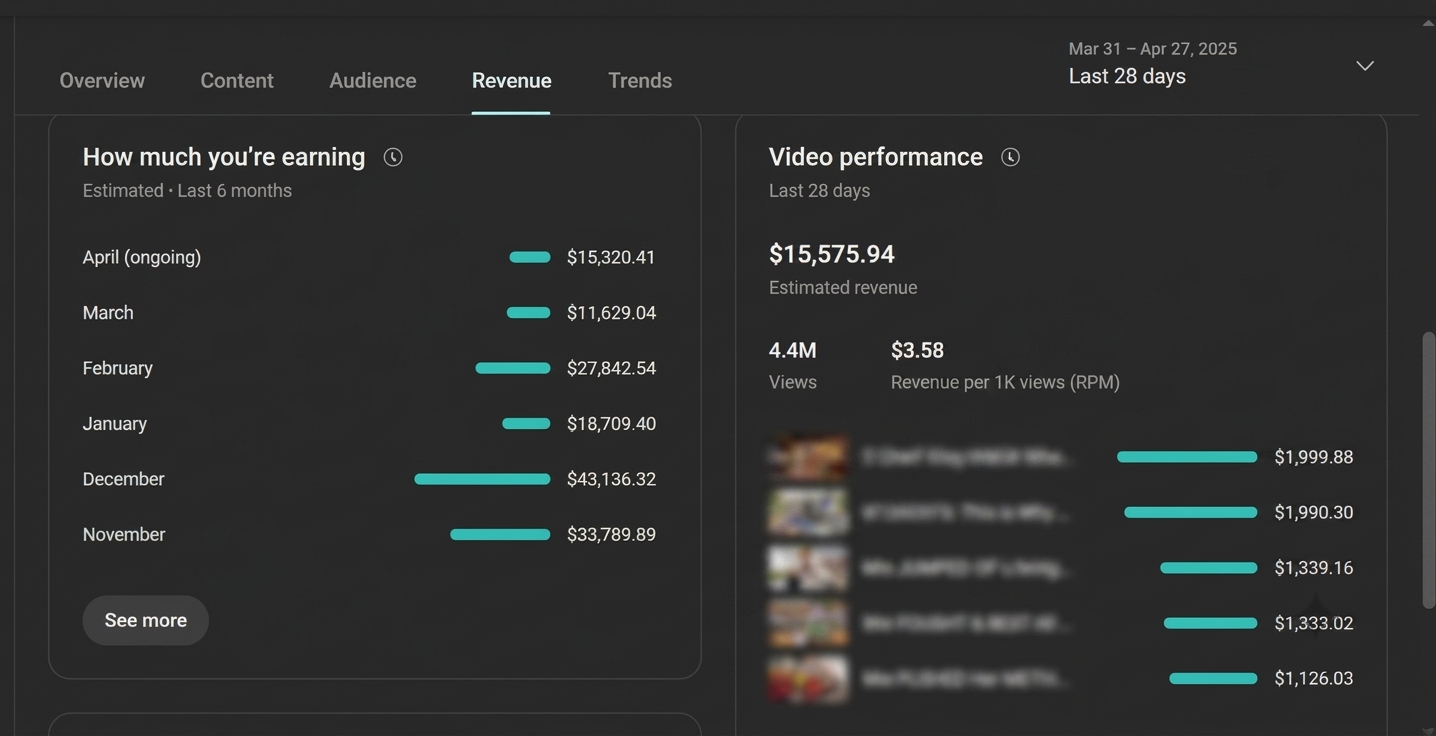The height and width of the screenshot is (736, 1436).
Task: Open the title of the $1,339.16 video
Action: 966,568
